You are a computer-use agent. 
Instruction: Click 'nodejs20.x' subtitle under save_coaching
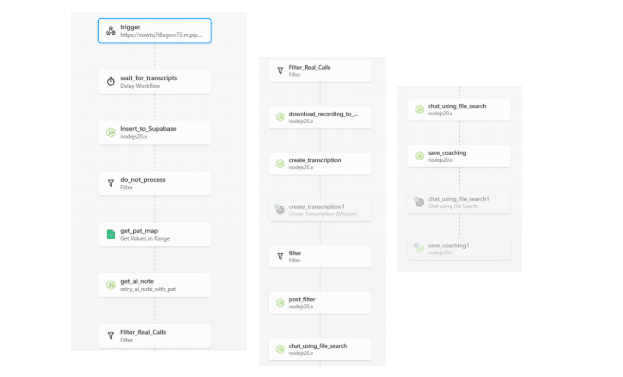(440, 160)
